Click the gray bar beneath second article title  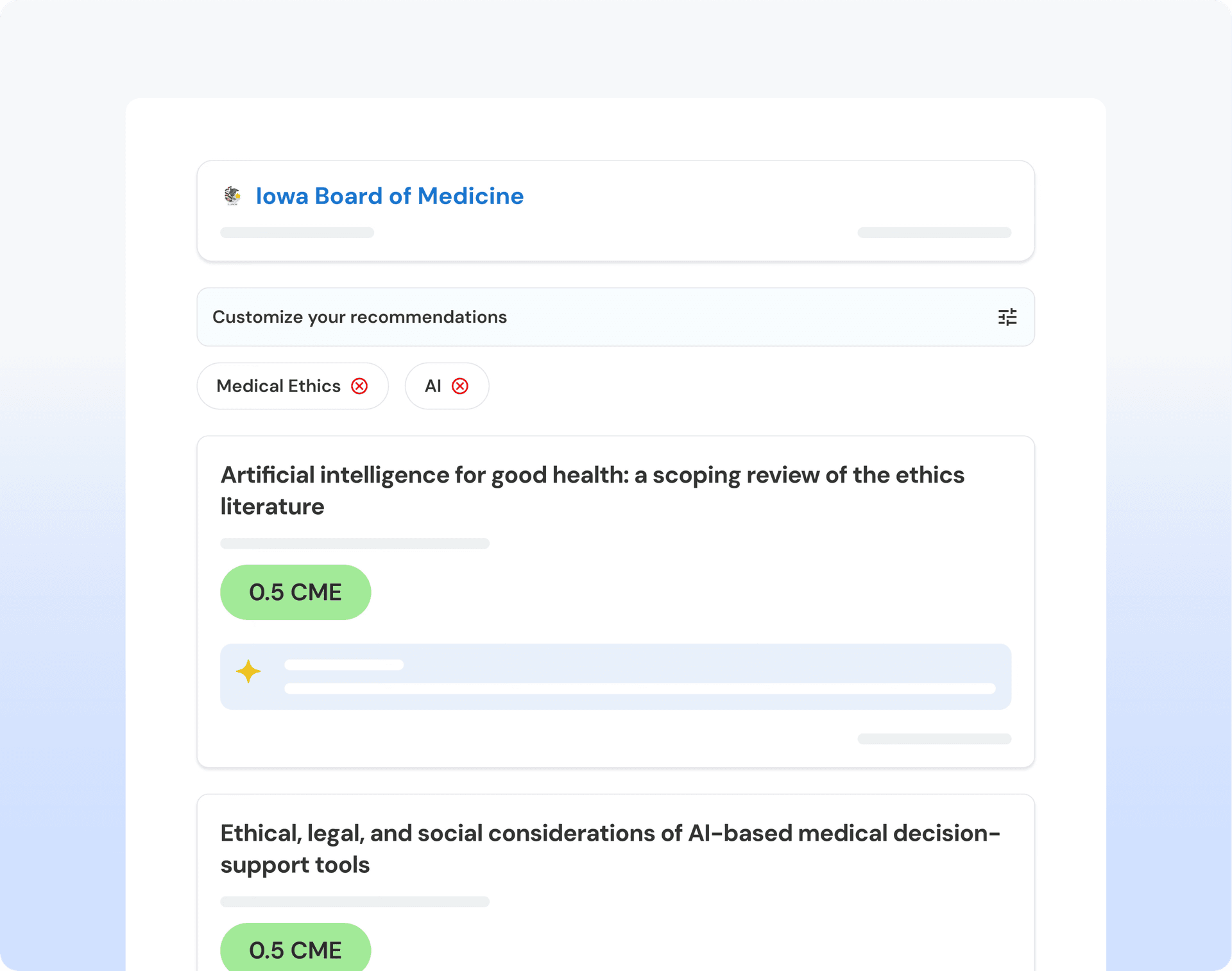click(x=355, y=902)
